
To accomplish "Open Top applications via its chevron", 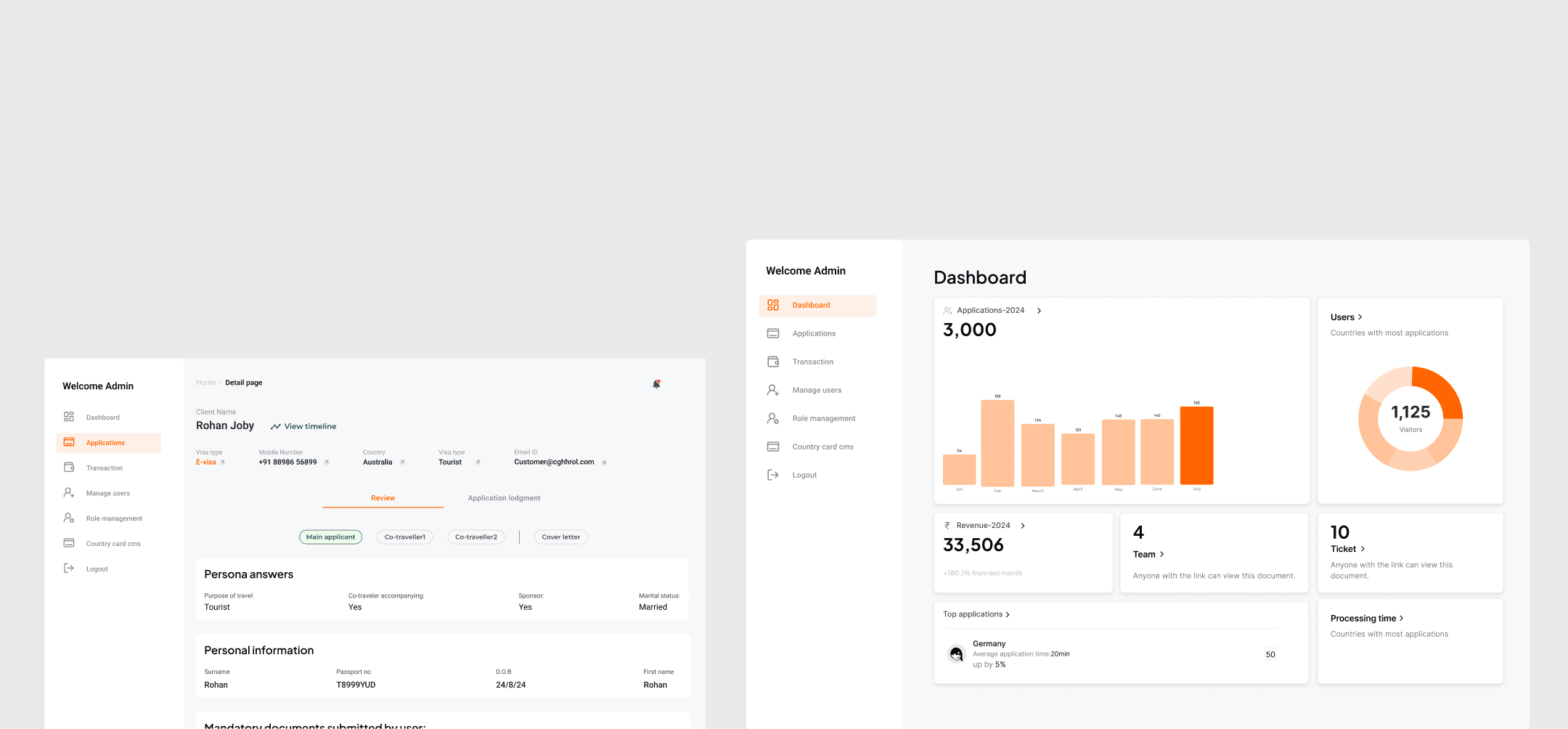I will tap(1008, 614).
